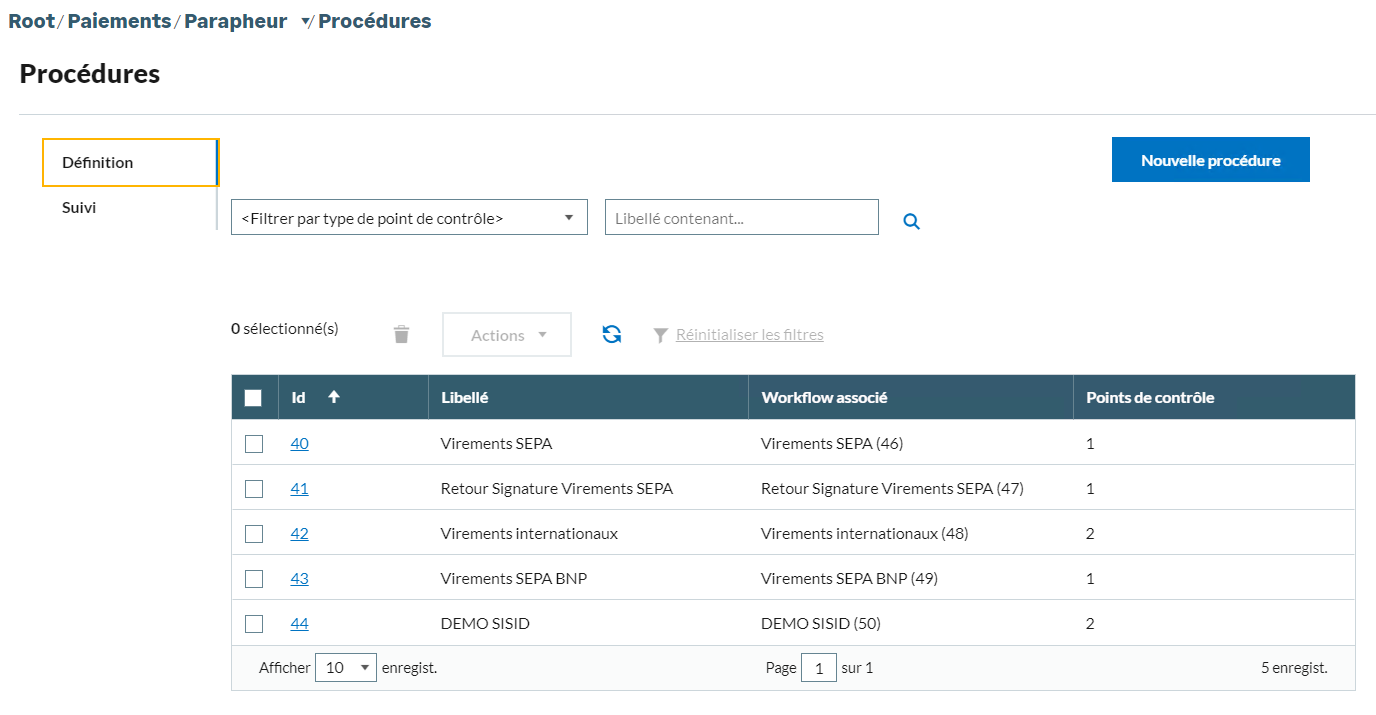Click the Id column sort arrow
Viewport: 1376px width, 715px height.
click(334, 397)
